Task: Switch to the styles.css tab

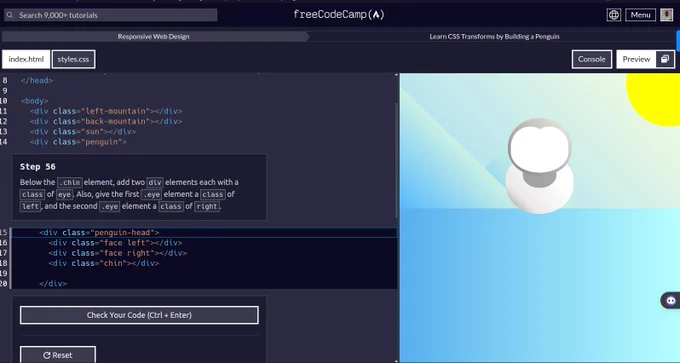Action: tap(73, 59)
